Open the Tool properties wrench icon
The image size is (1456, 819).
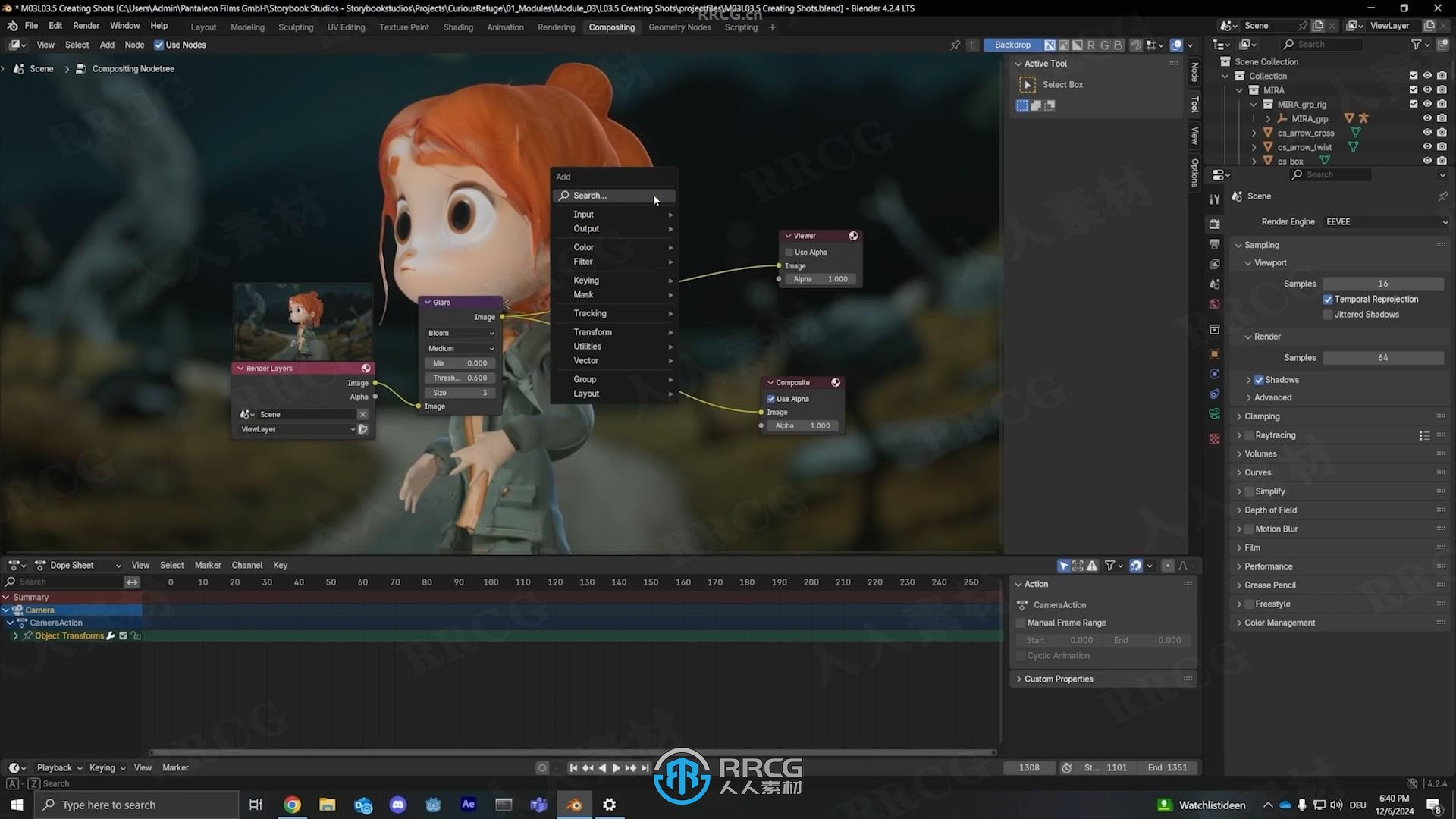1214,199
